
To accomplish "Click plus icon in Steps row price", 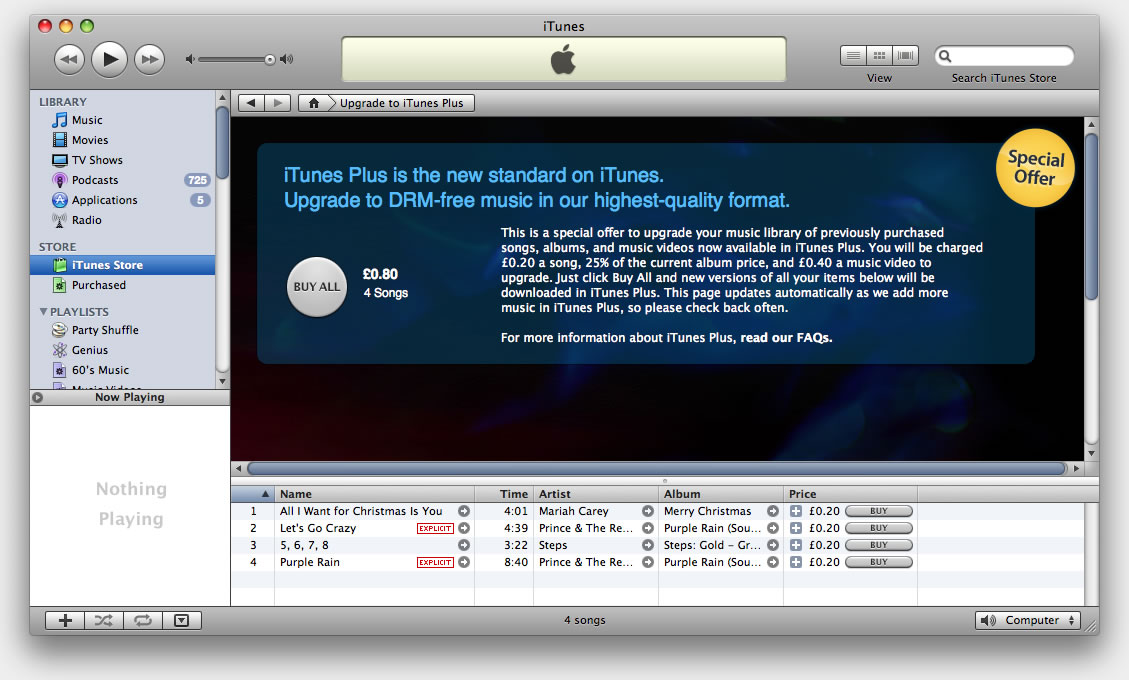I will click(796, 545).
